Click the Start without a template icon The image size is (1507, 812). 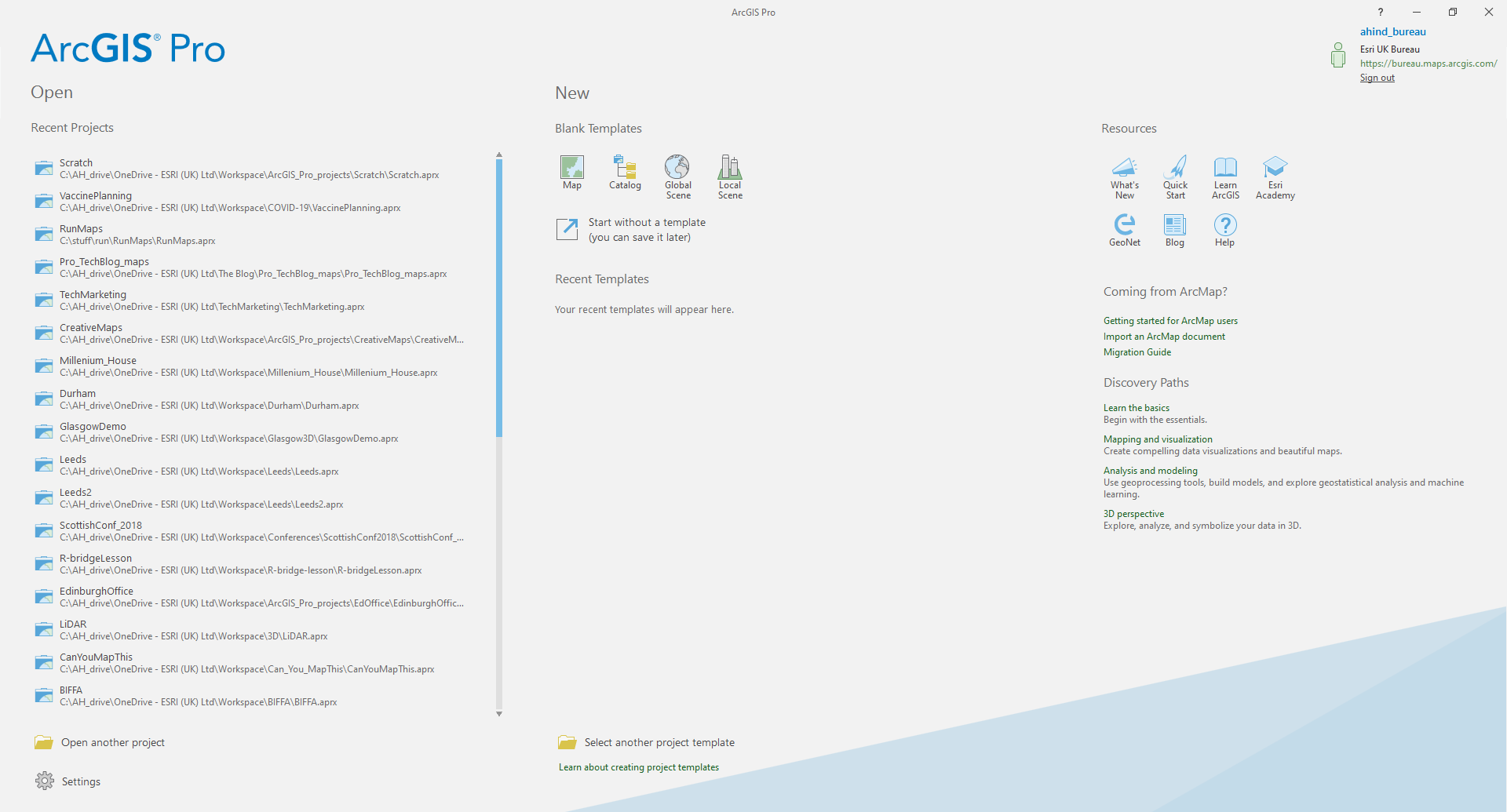point(567,229)
